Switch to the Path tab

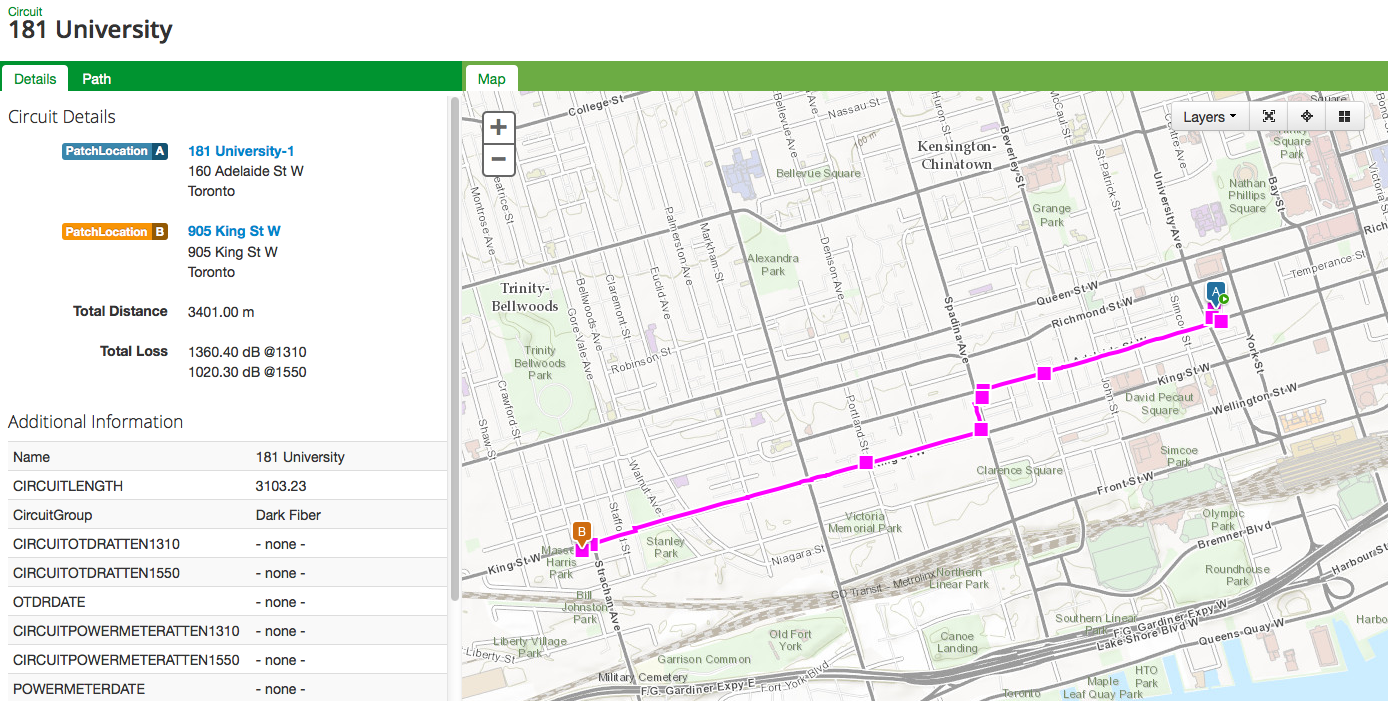pos(96,78)
